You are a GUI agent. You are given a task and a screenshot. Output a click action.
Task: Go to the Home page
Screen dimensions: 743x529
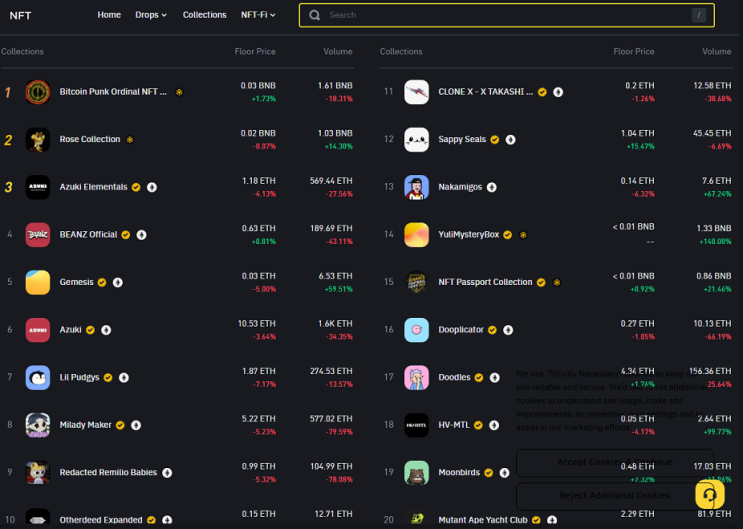pos(109,15)
